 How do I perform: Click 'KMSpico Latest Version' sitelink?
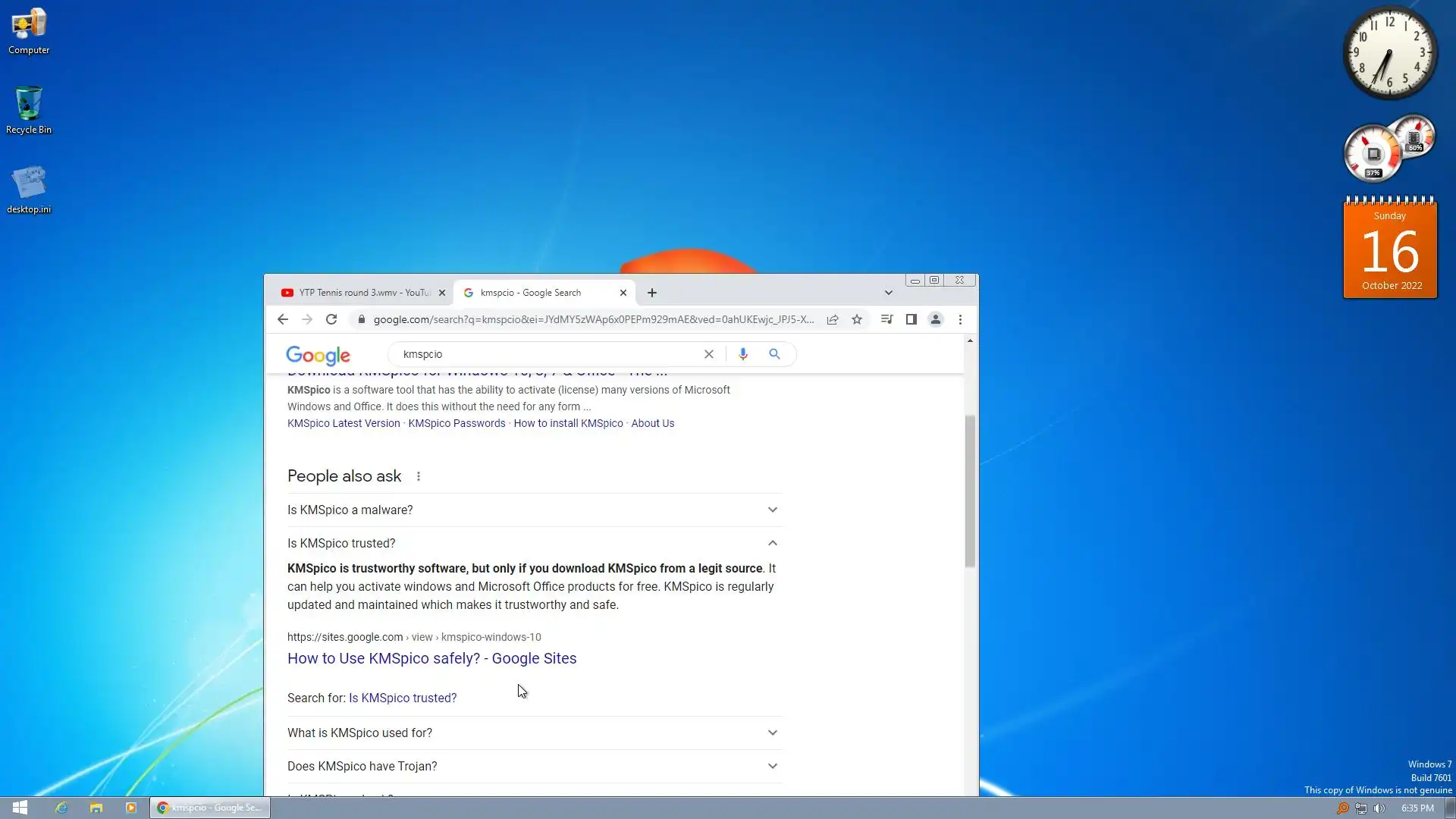[344, 423]
